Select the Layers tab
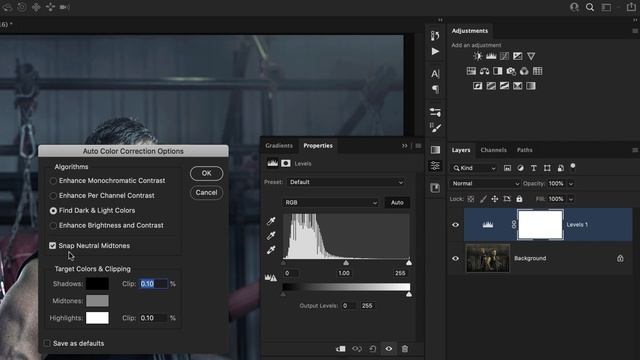Viewport: 640px width, 360px height. coord(461,150)
